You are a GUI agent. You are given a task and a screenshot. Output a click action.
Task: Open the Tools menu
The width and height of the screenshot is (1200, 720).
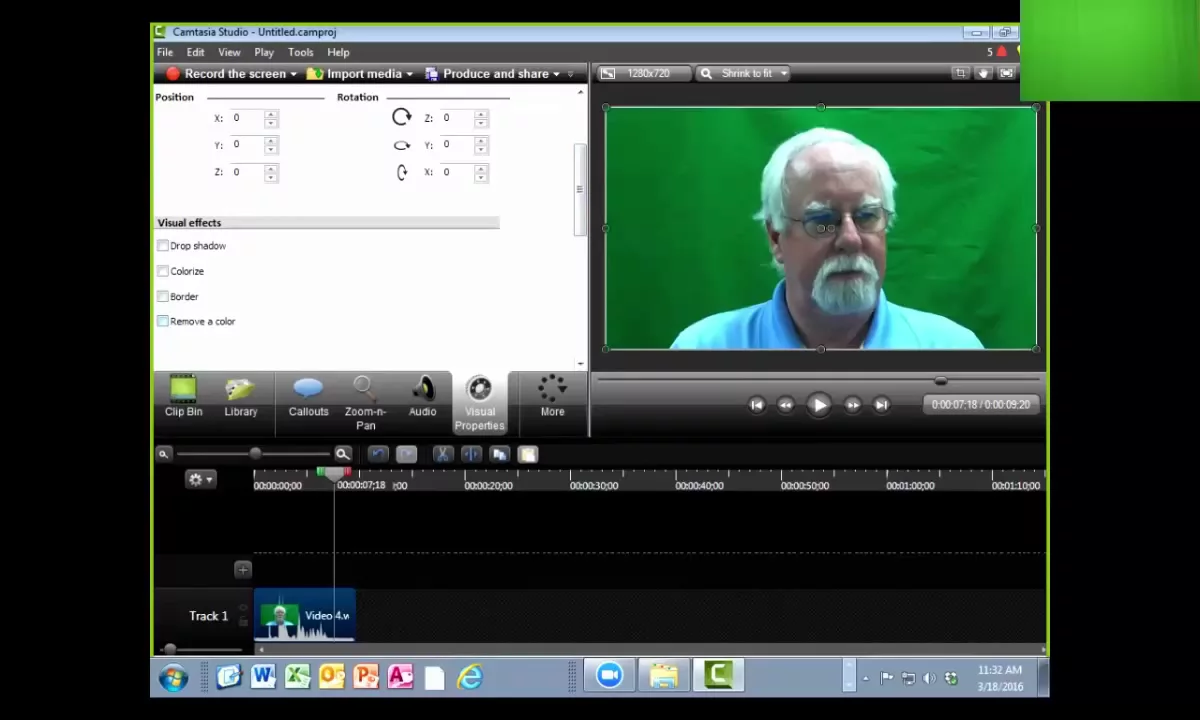click(300, 52)
